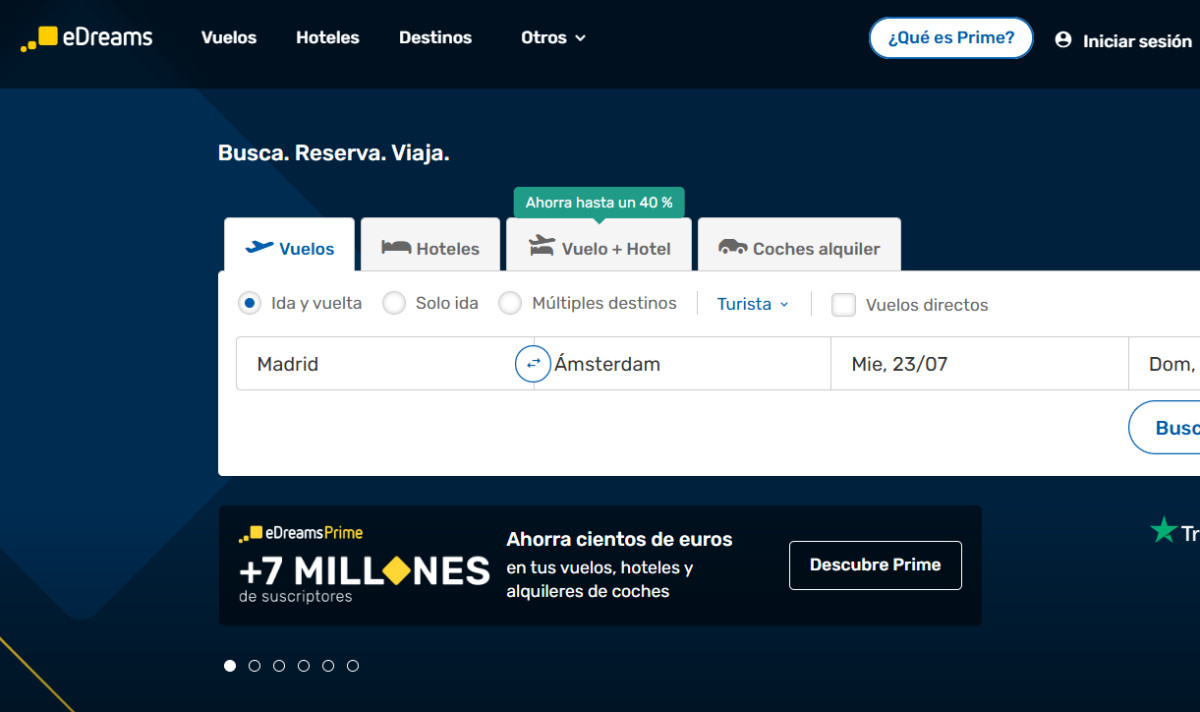The width and height of the screenshot is (1200, 712).
Task: Select the Ida y vuelta radio button
Action: click(x=249, y=303)
